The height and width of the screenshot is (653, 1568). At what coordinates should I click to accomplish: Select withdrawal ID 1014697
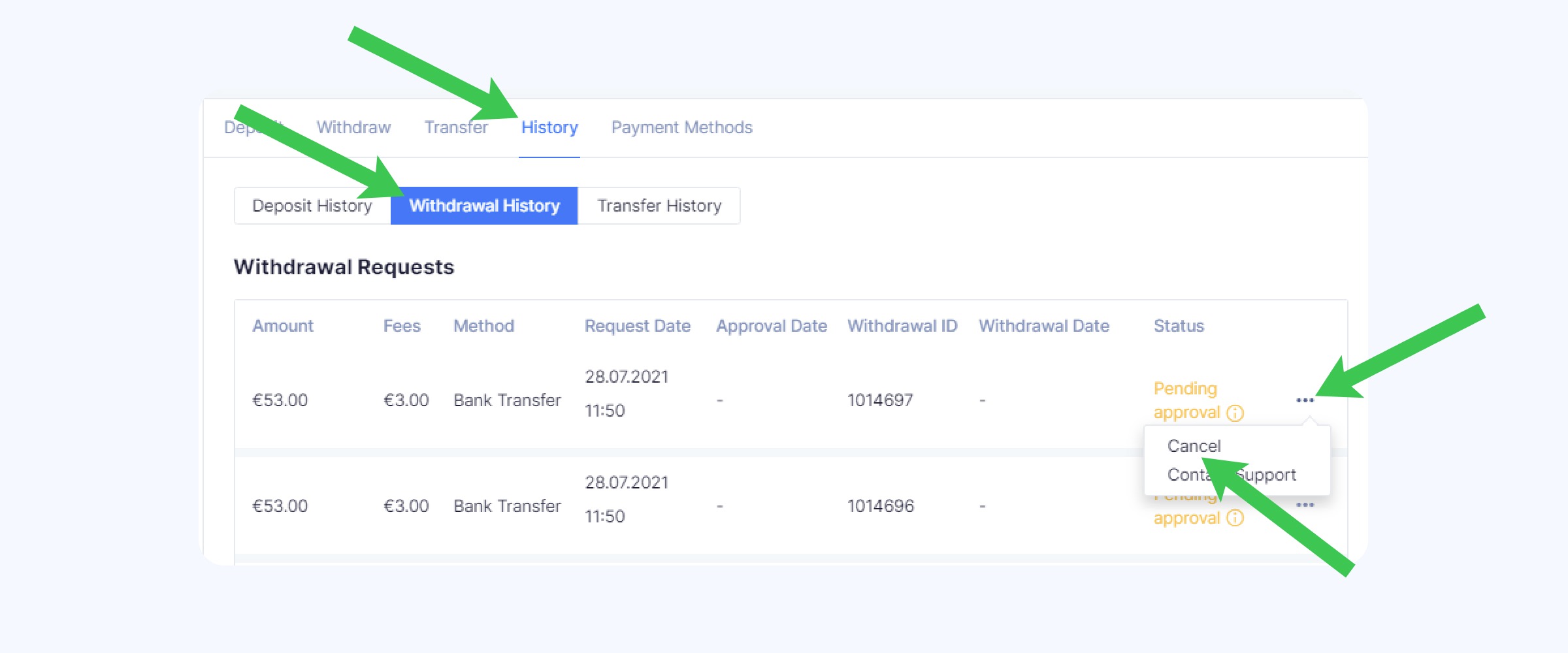tap(880, 400)
